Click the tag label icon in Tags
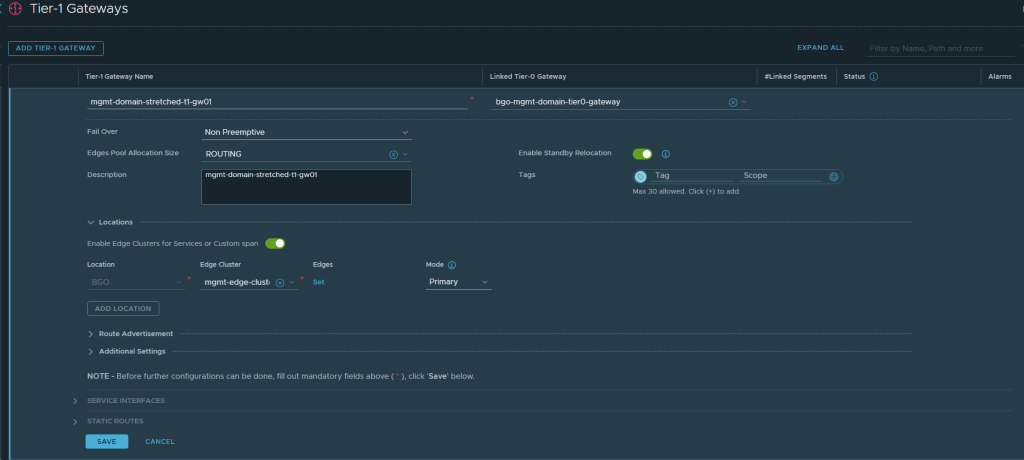 point(641,176)
